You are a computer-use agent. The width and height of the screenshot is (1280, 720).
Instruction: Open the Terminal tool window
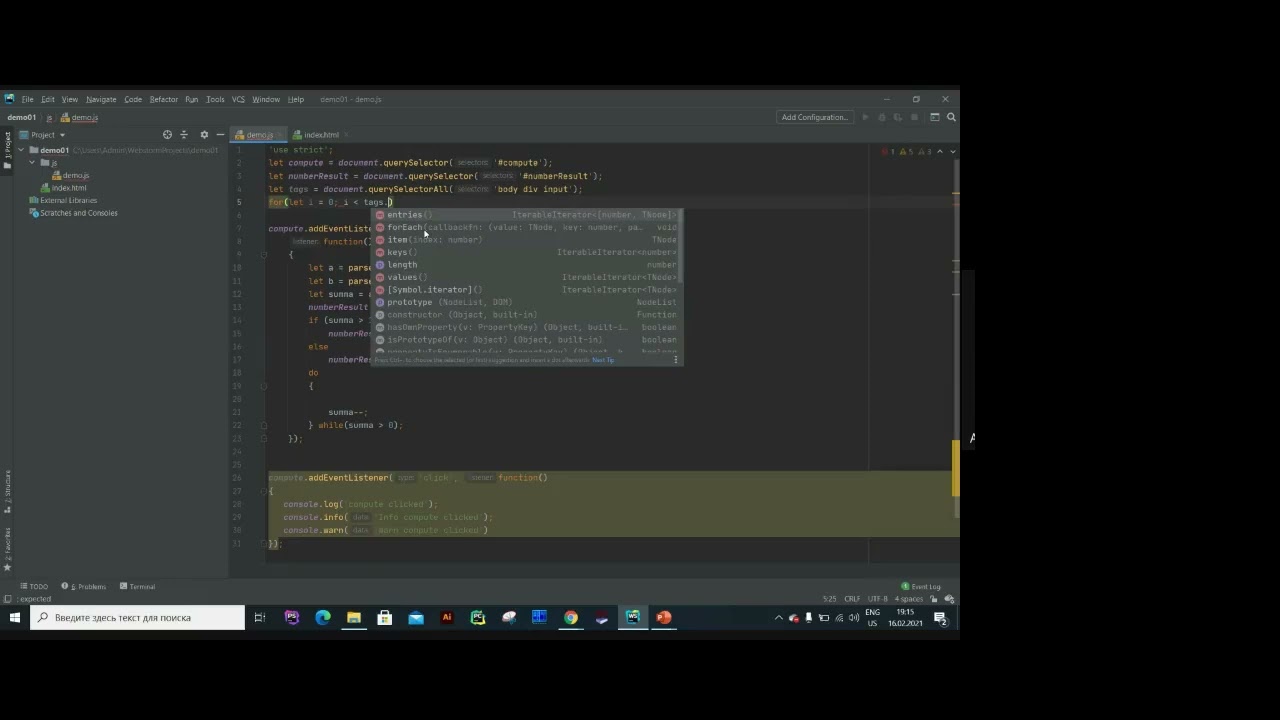point(137,586)
